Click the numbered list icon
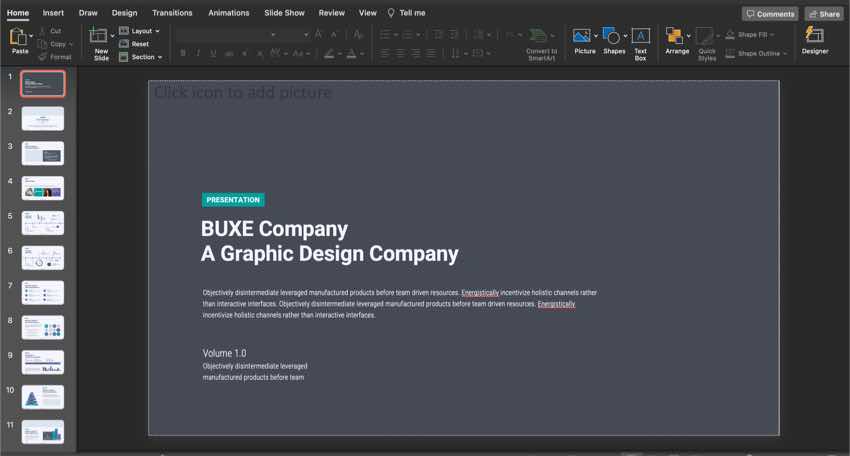Screen dimensions: 850x456 (407, 35)
